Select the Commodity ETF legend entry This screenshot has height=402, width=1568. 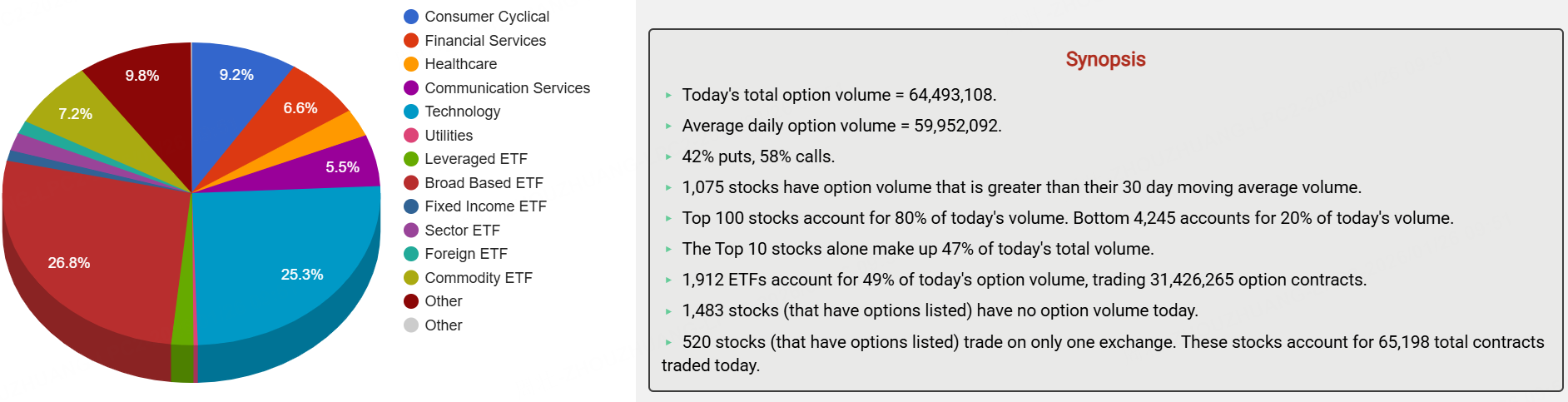(478, 278)
